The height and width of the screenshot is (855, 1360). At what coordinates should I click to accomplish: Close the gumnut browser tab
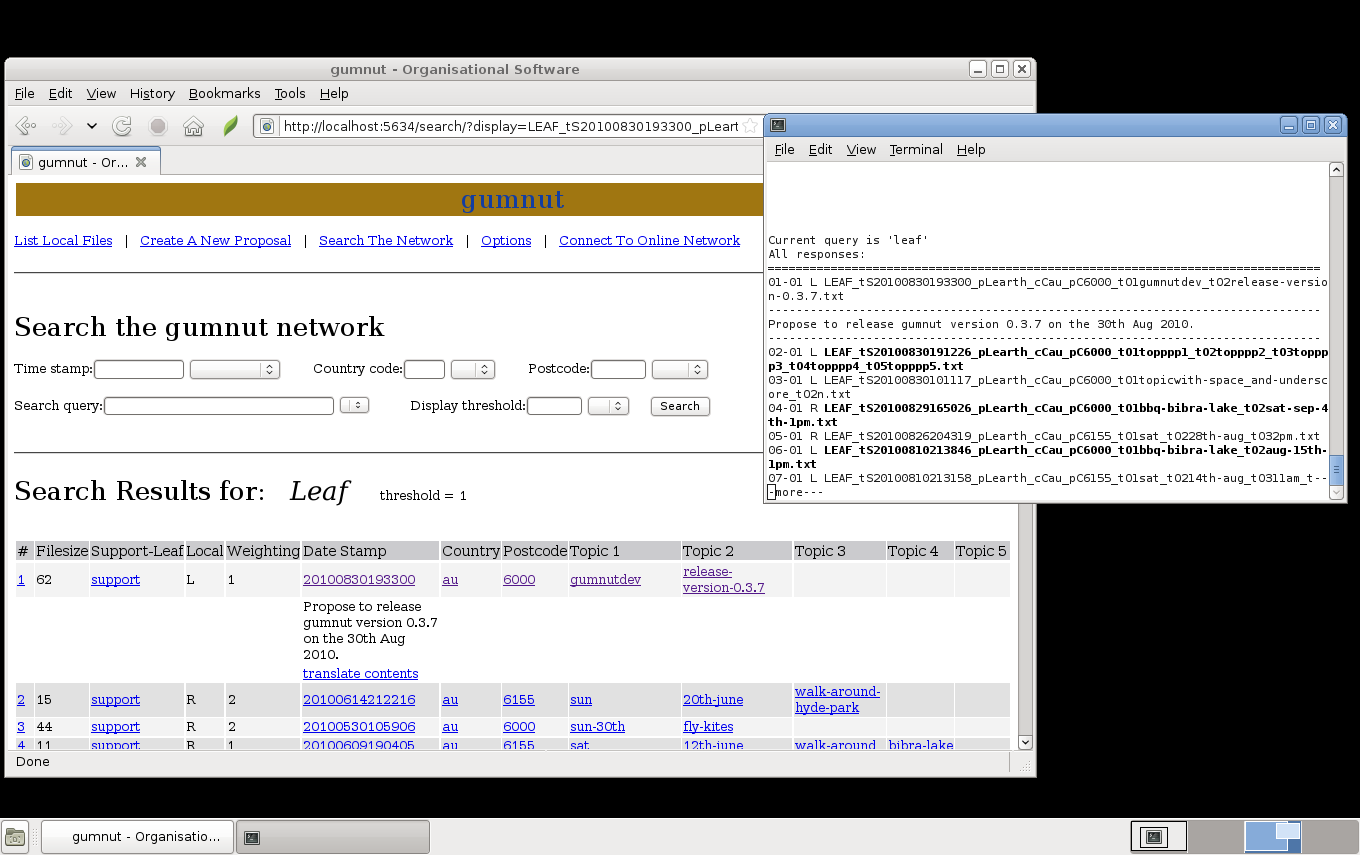(141, 162)
